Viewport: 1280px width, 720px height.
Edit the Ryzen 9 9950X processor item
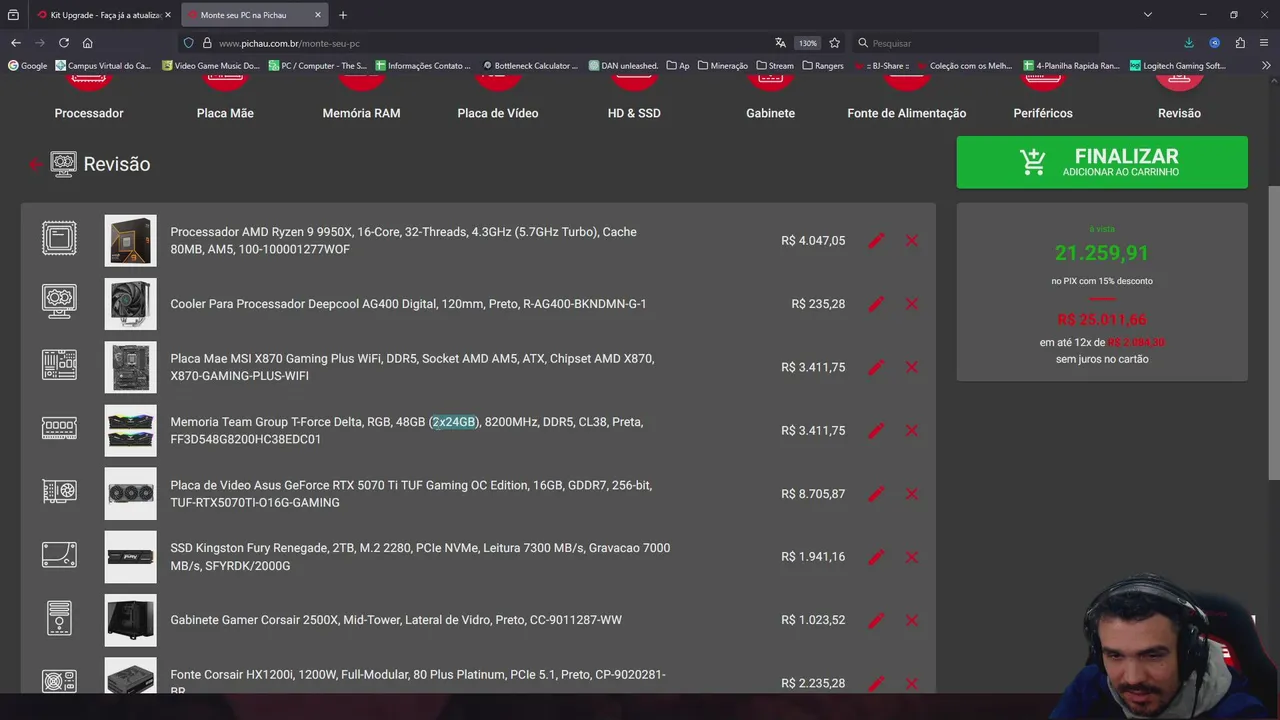pos(876,241)
